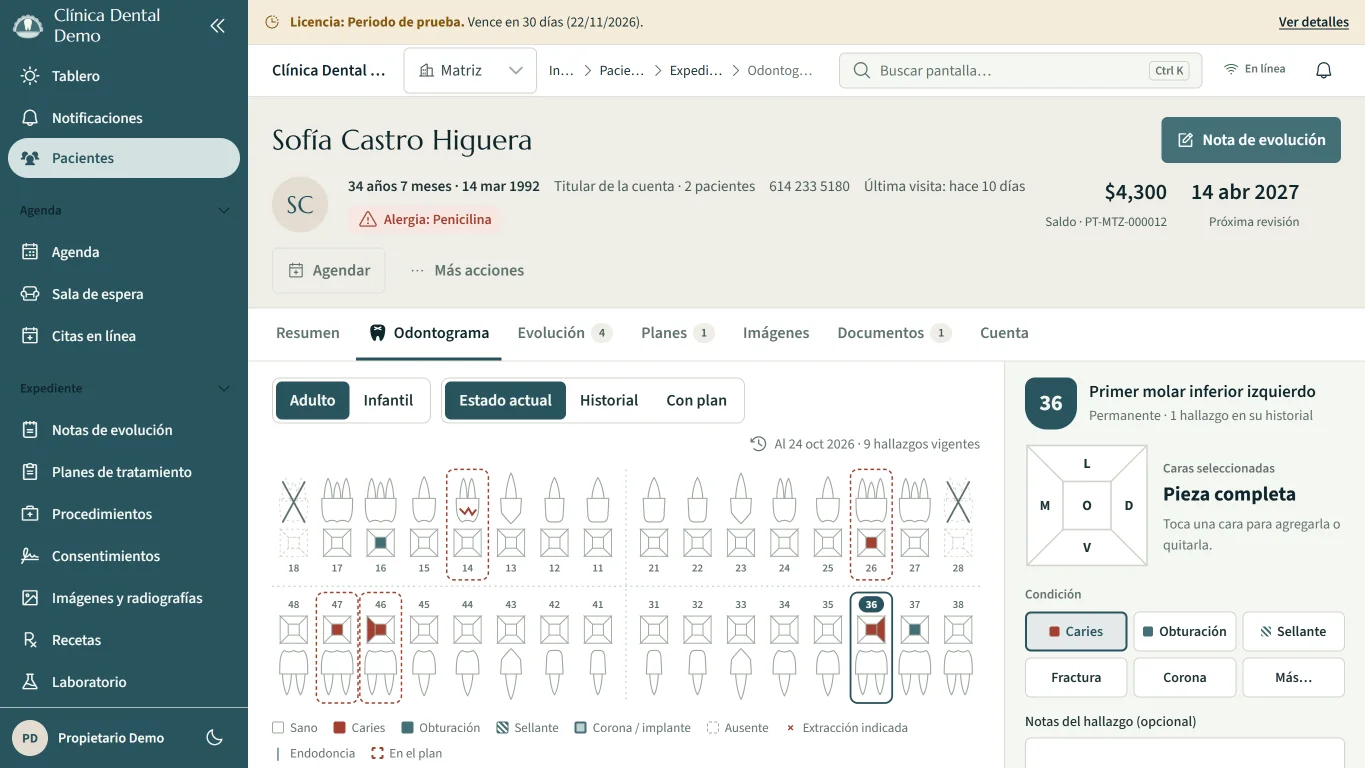The image size is (1365, 768).
Task: Open Ver detalles license link
Action: pos(1314,22)
